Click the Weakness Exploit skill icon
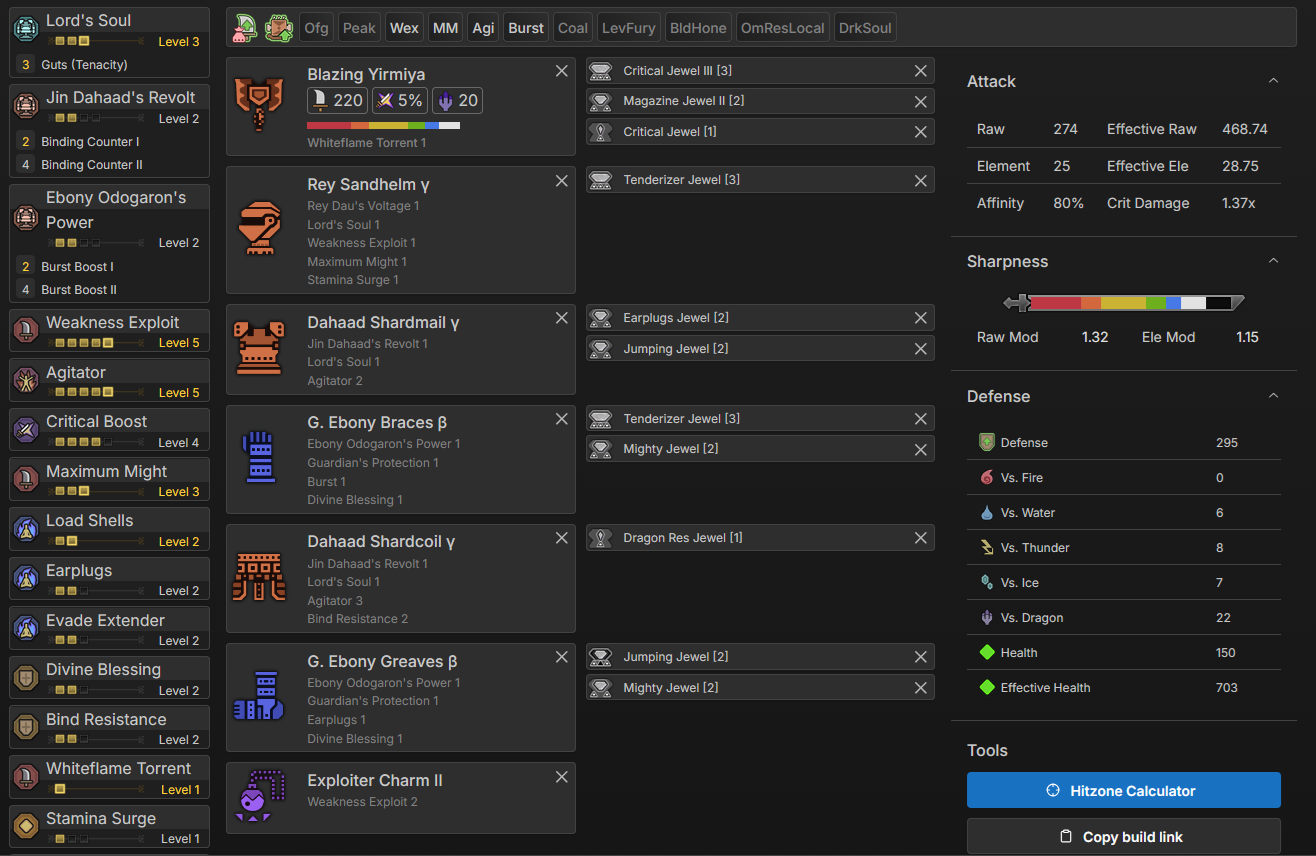The height and width of the screenshot is (856, 1316). click(x=26, y=330)
